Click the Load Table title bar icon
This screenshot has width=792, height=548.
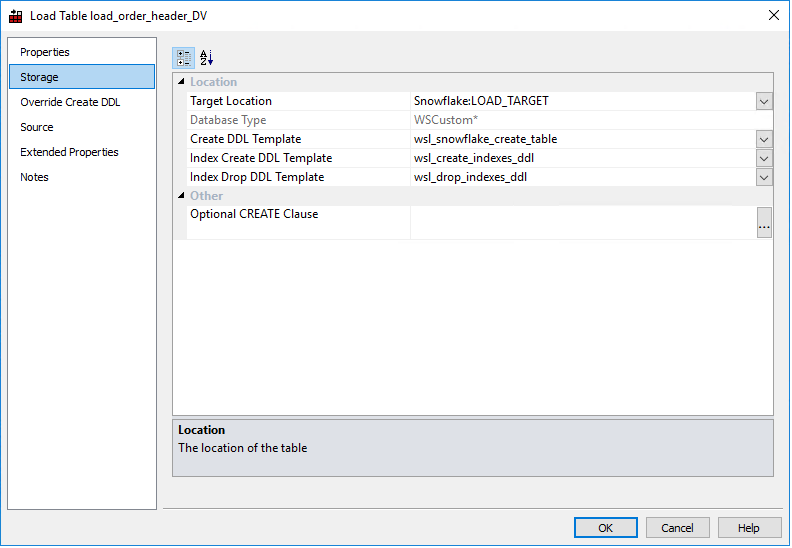16,16
